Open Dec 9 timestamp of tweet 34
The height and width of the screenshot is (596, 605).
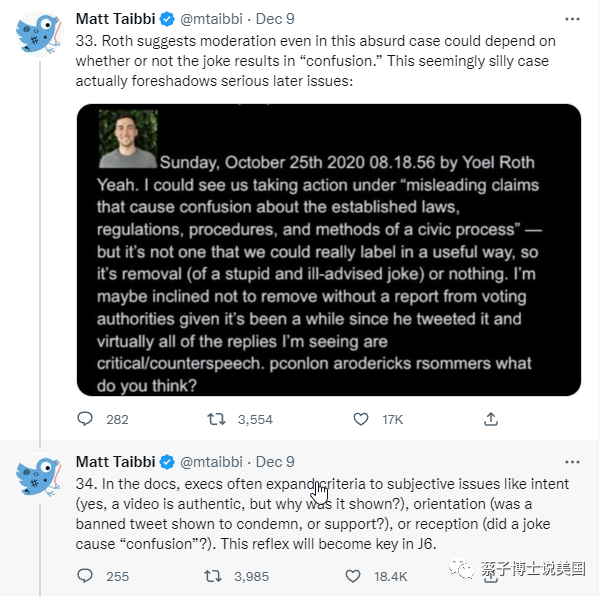(x=275, y=462)
